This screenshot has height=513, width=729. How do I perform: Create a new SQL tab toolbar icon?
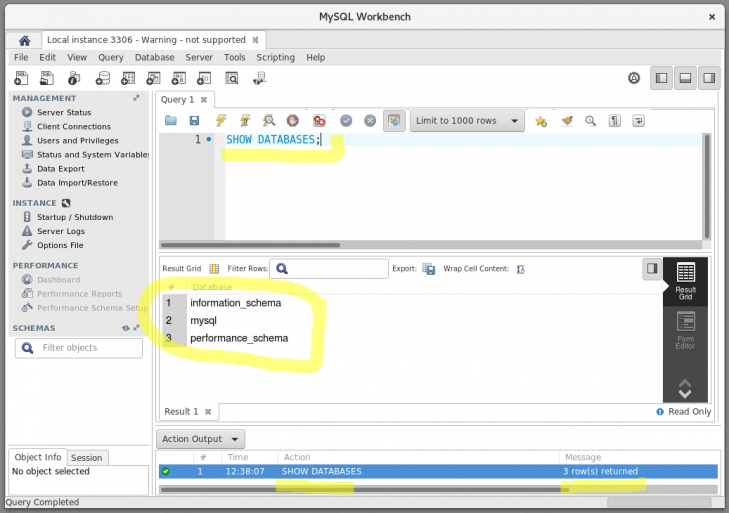21,78
